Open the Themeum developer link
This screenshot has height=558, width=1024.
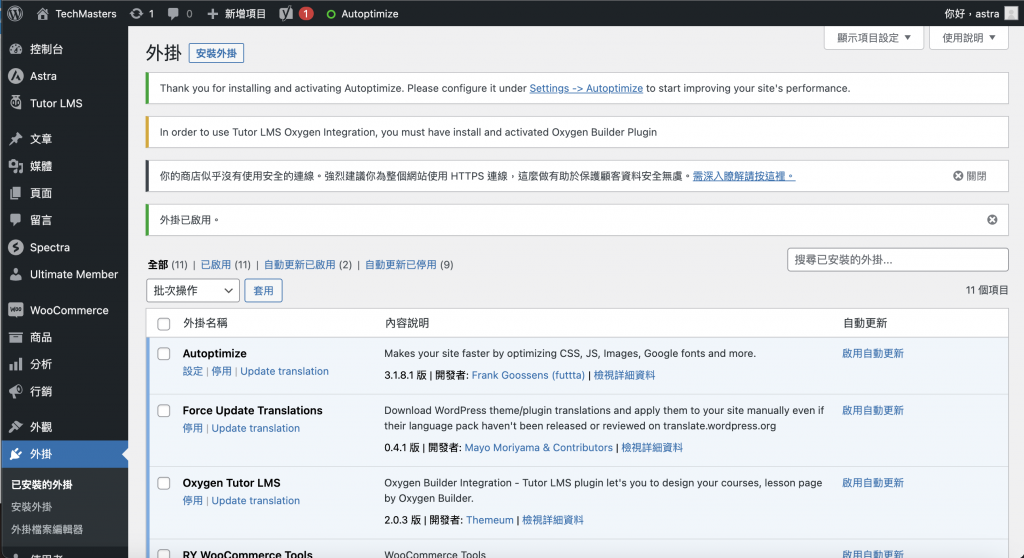(x=490, y=520)
